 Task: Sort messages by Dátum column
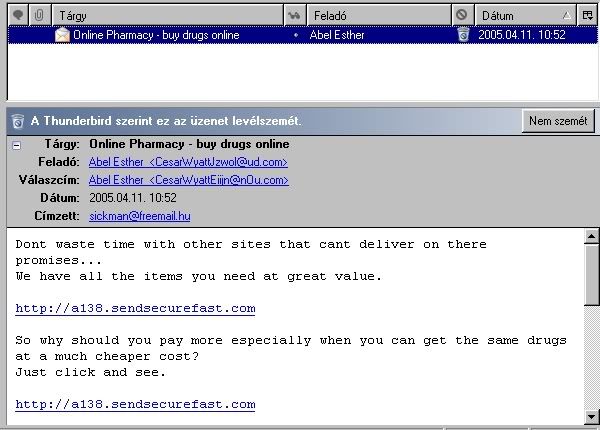525,15
